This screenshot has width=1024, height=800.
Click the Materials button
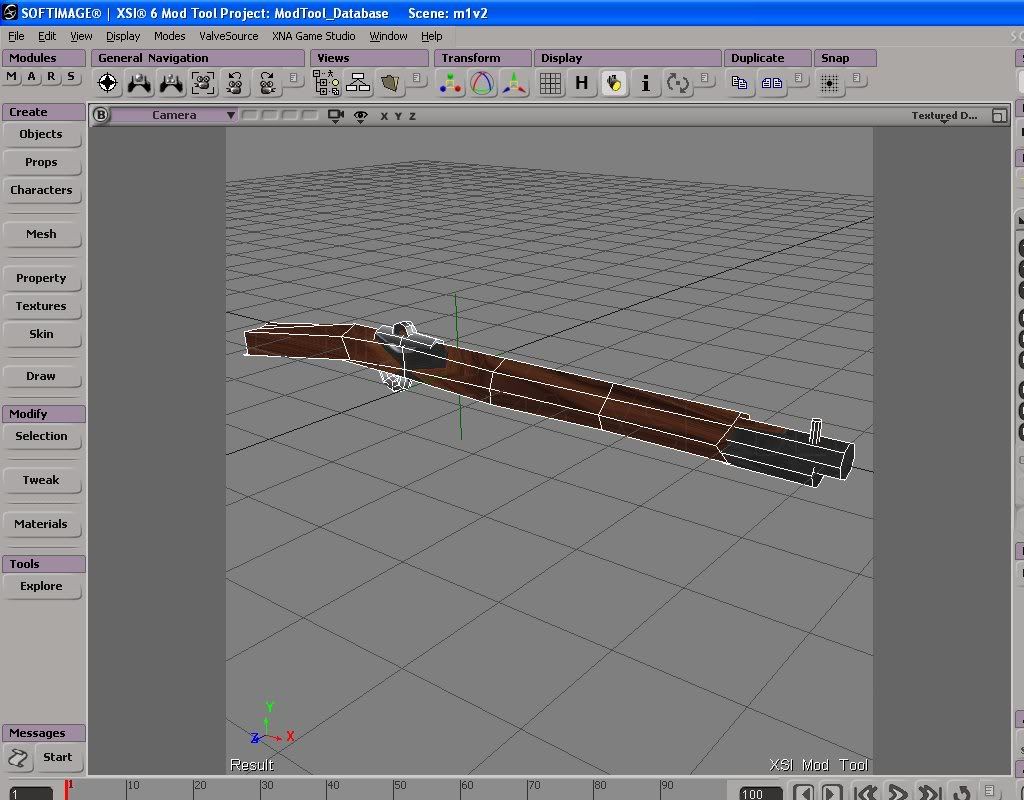(41, 524)
